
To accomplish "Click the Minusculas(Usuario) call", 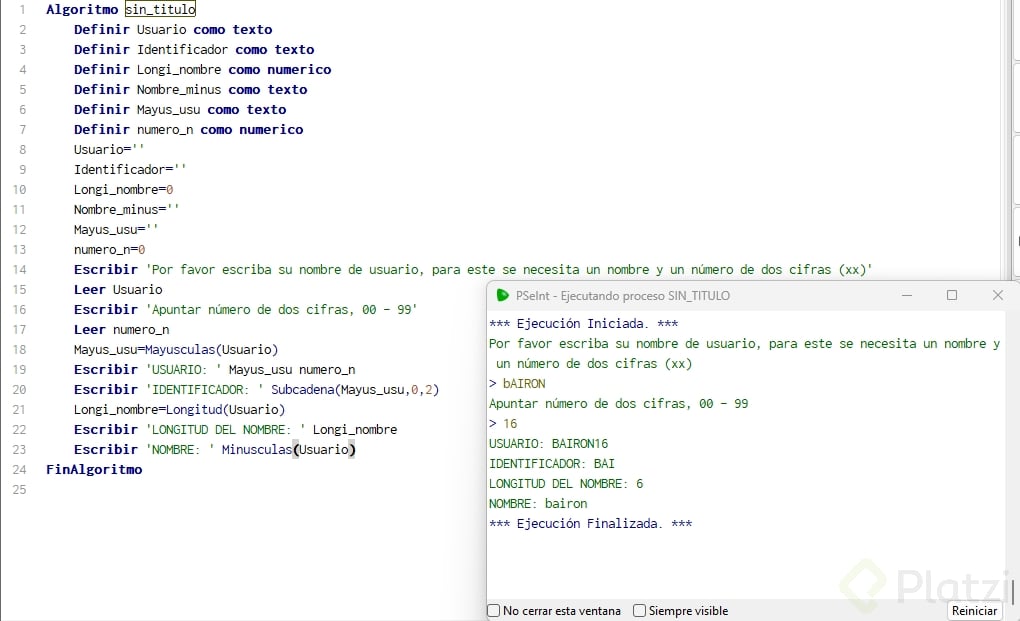I will coord(289,449).
